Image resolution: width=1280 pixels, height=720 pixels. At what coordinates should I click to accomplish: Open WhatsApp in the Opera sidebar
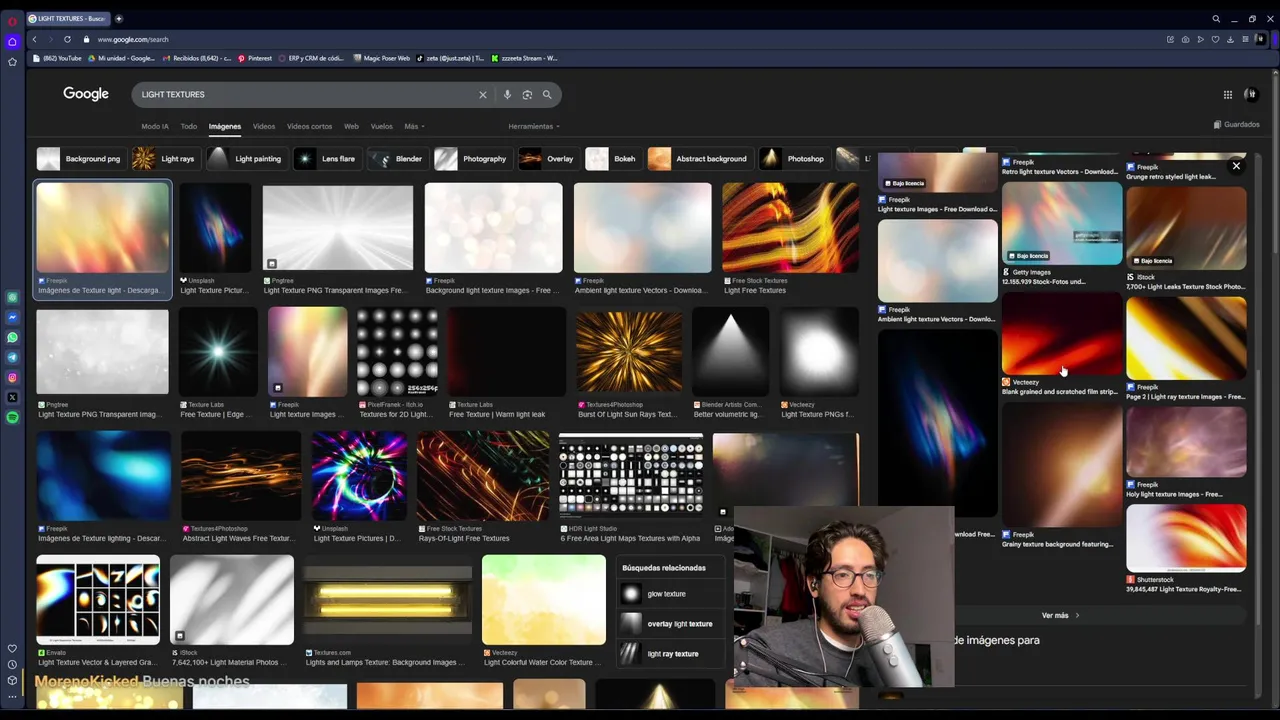12,337
